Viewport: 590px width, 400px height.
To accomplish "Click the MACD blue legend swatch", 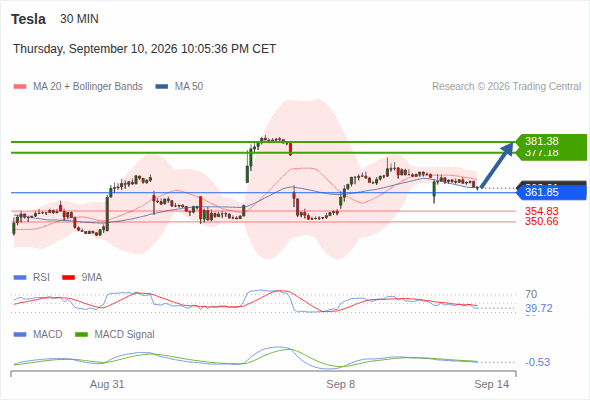I will 20,335.
